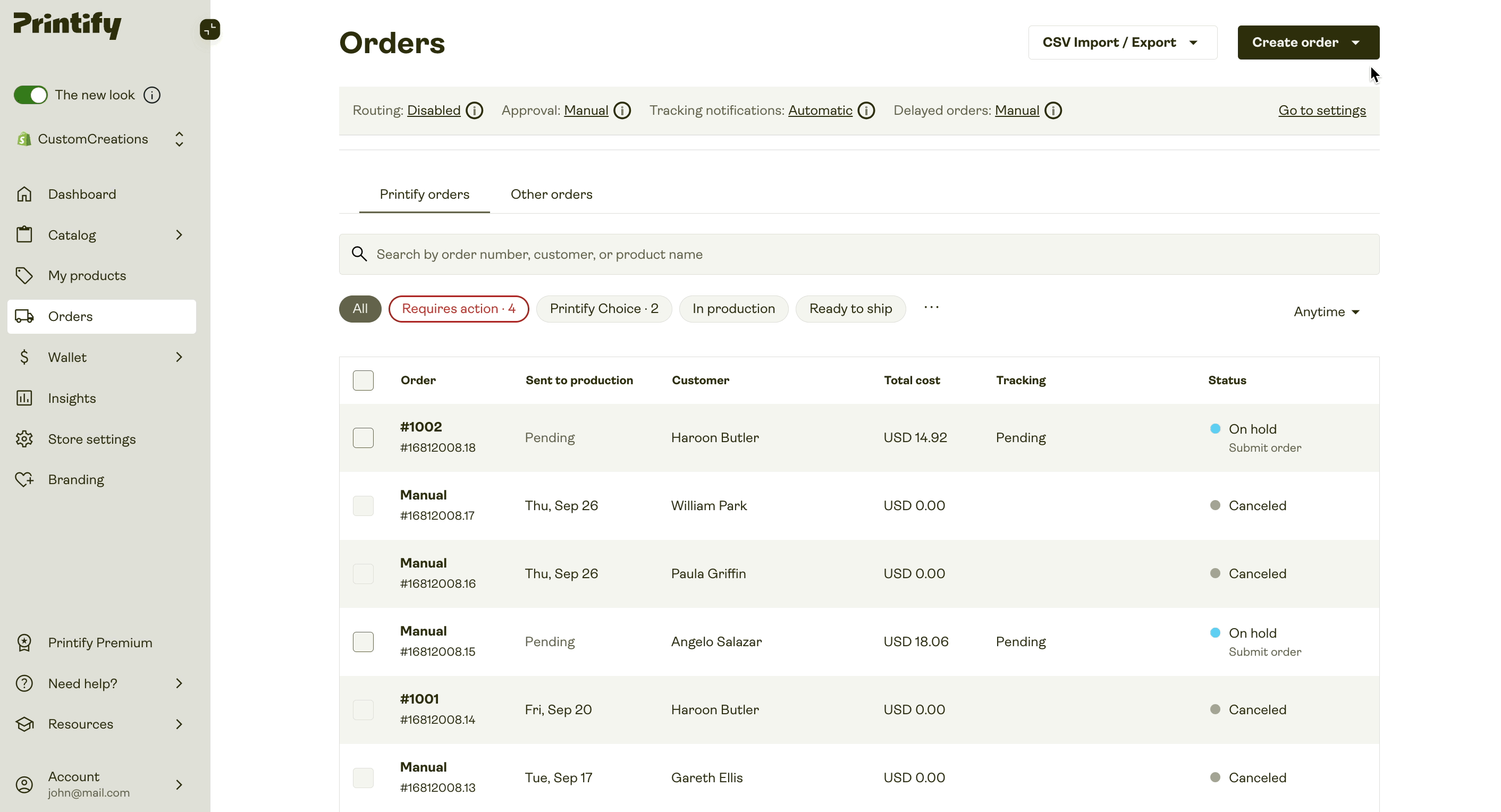Select the Orders truck icon
The height and width of the screenshot is (812, 1501).
(x=24, y=316)
